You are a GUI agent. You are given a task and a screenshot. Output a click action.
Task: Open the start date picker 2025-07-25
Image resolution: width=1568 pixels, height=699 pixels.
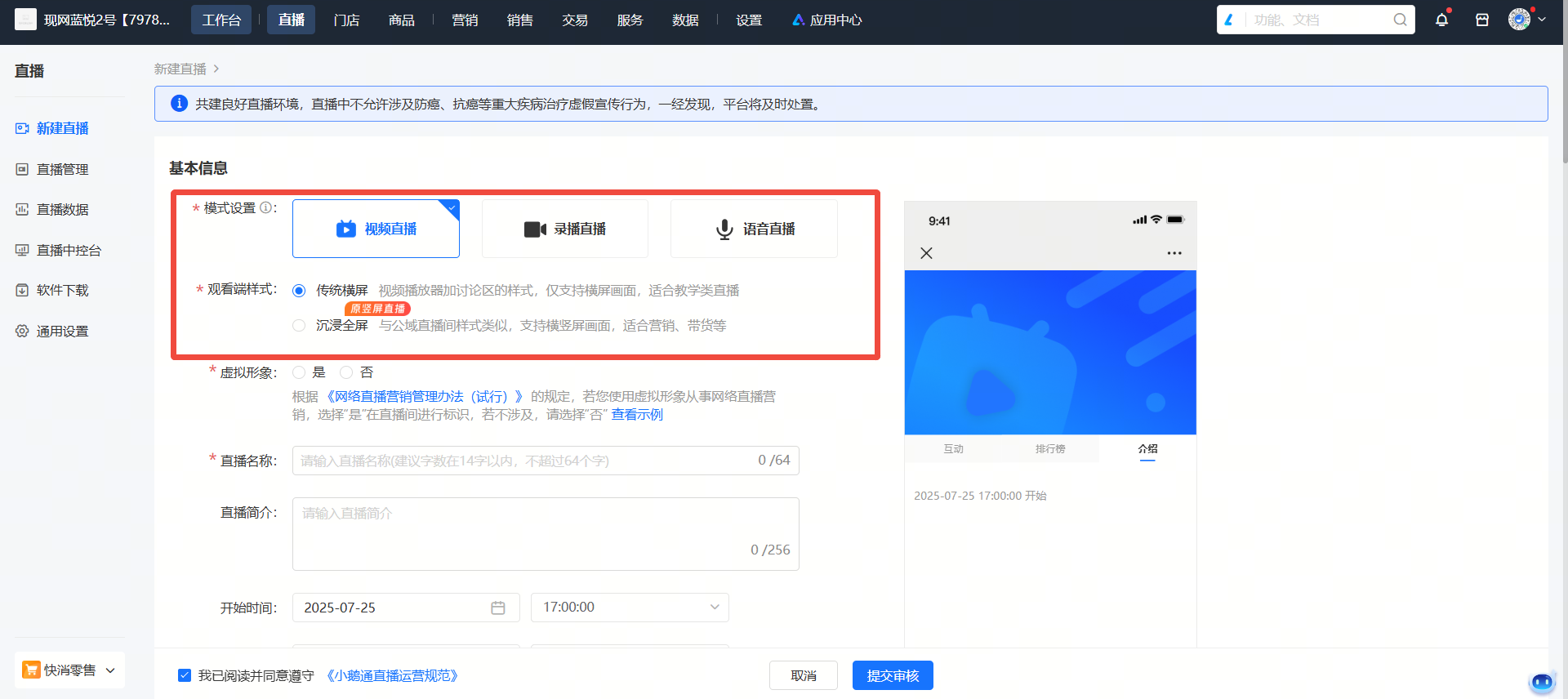coord(406,608)
